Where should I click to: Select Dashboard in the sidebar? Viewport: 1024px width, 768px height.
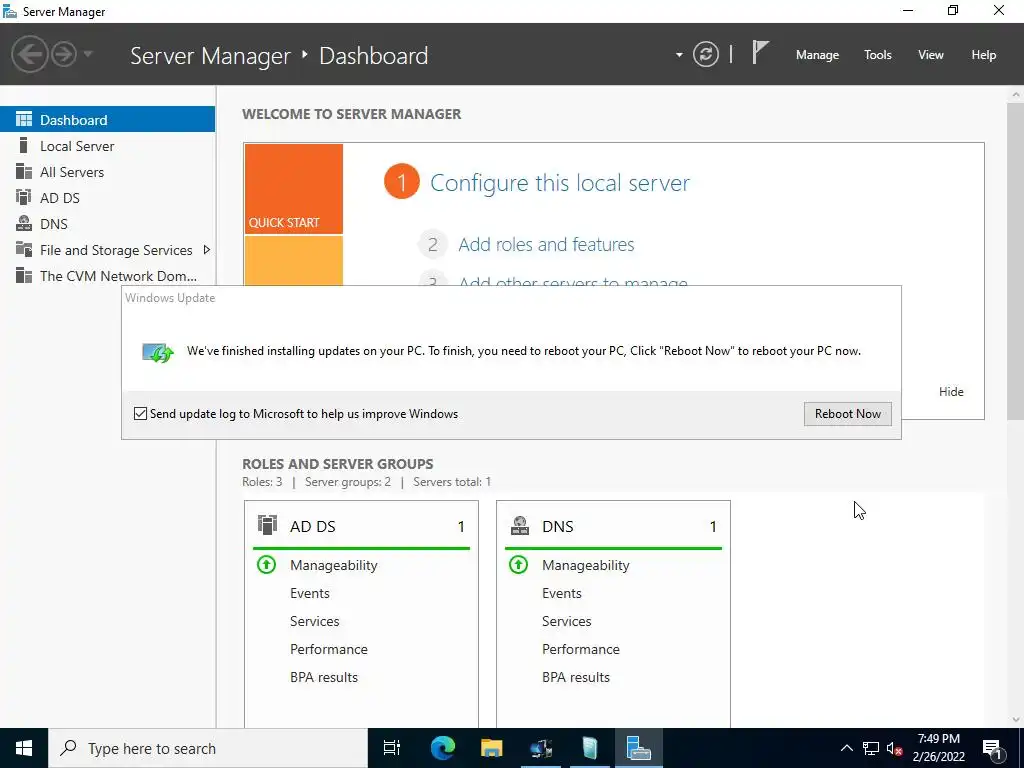tap(107, 120)
